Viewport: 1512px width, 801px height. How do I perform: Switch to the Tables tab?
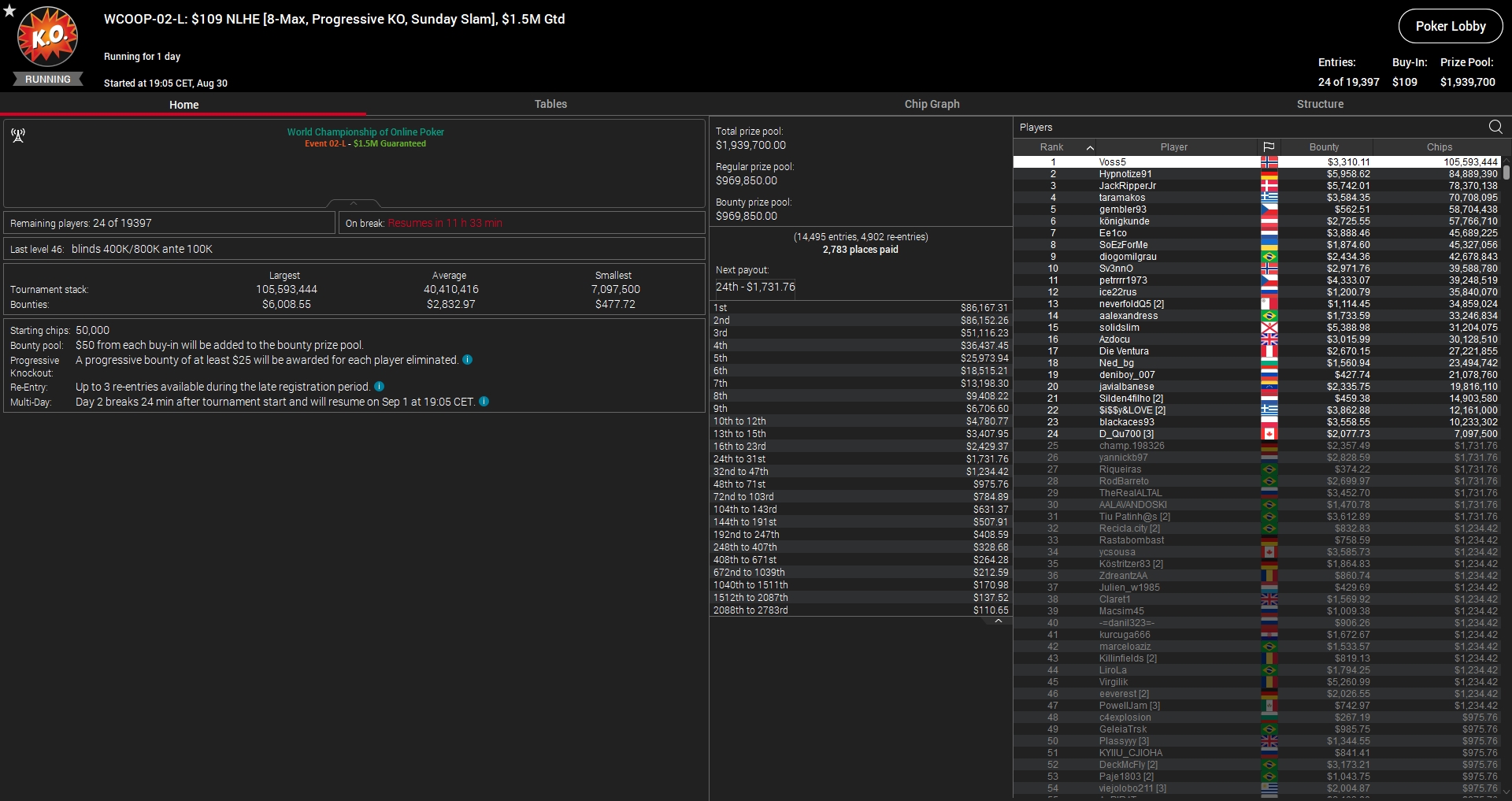tap(550, 104)
